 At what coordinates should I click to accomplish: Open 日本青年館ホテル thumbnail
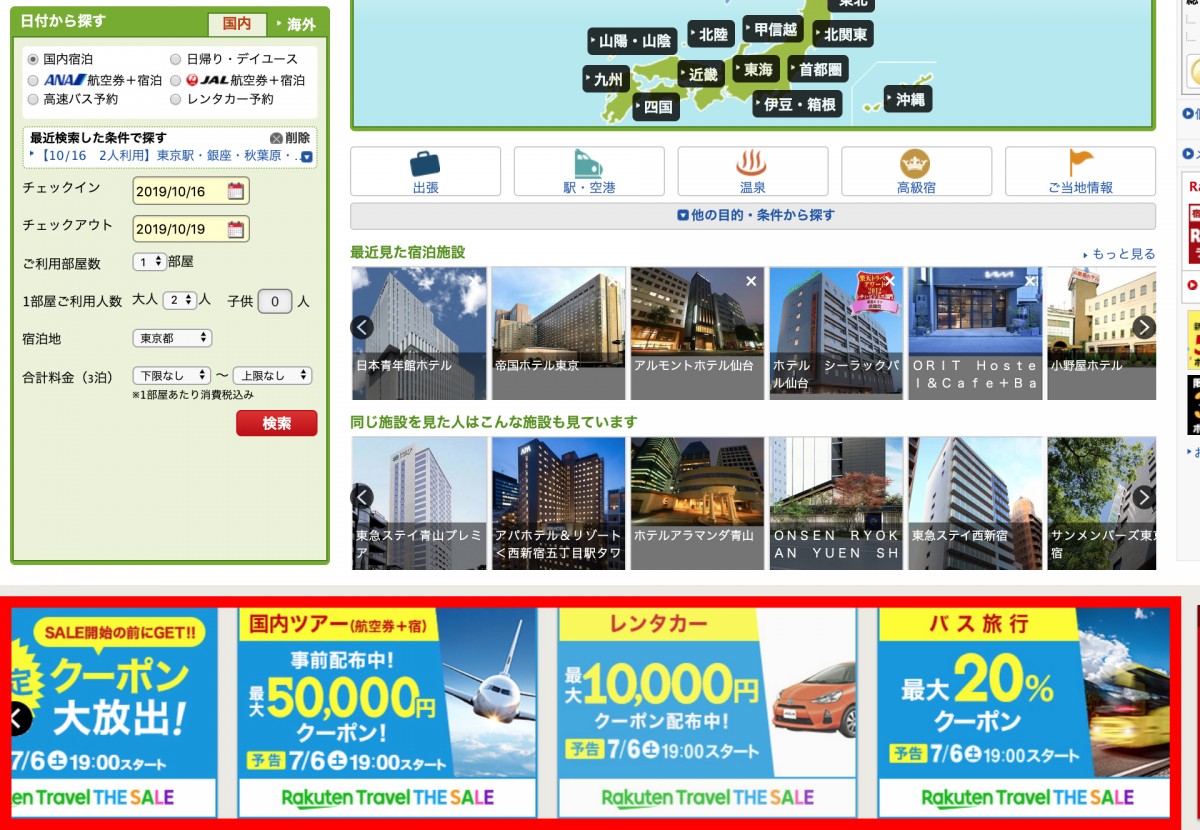419,333
